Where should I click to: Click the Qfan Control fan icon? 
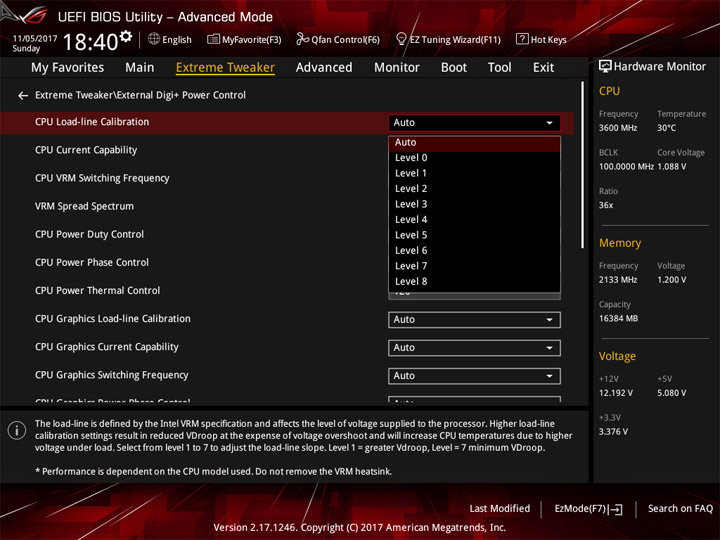[x=302, y=39]
